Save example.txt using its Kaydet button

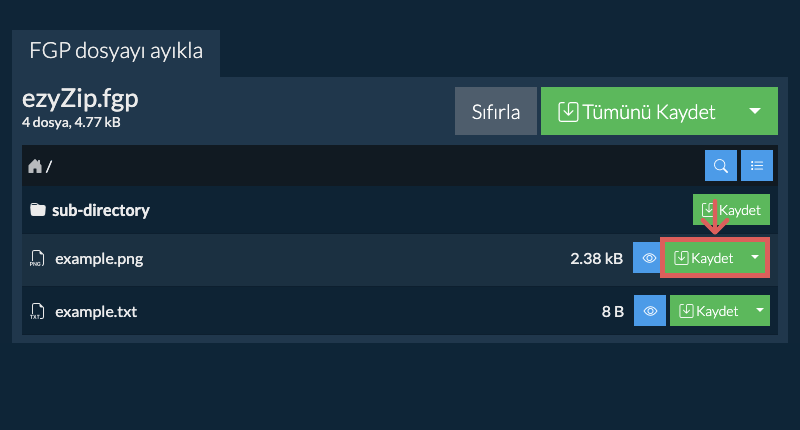click(708, 312)
